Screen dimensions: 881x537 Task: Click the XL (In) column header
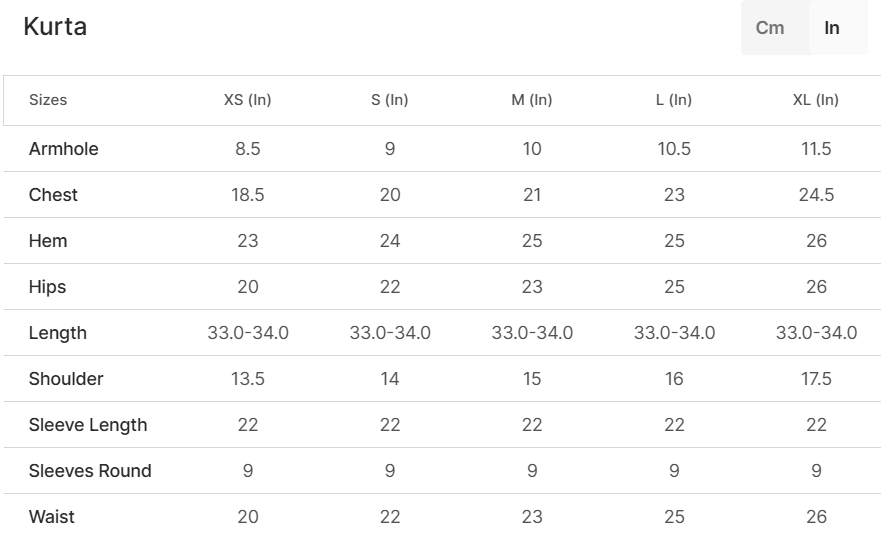point(816,100)
